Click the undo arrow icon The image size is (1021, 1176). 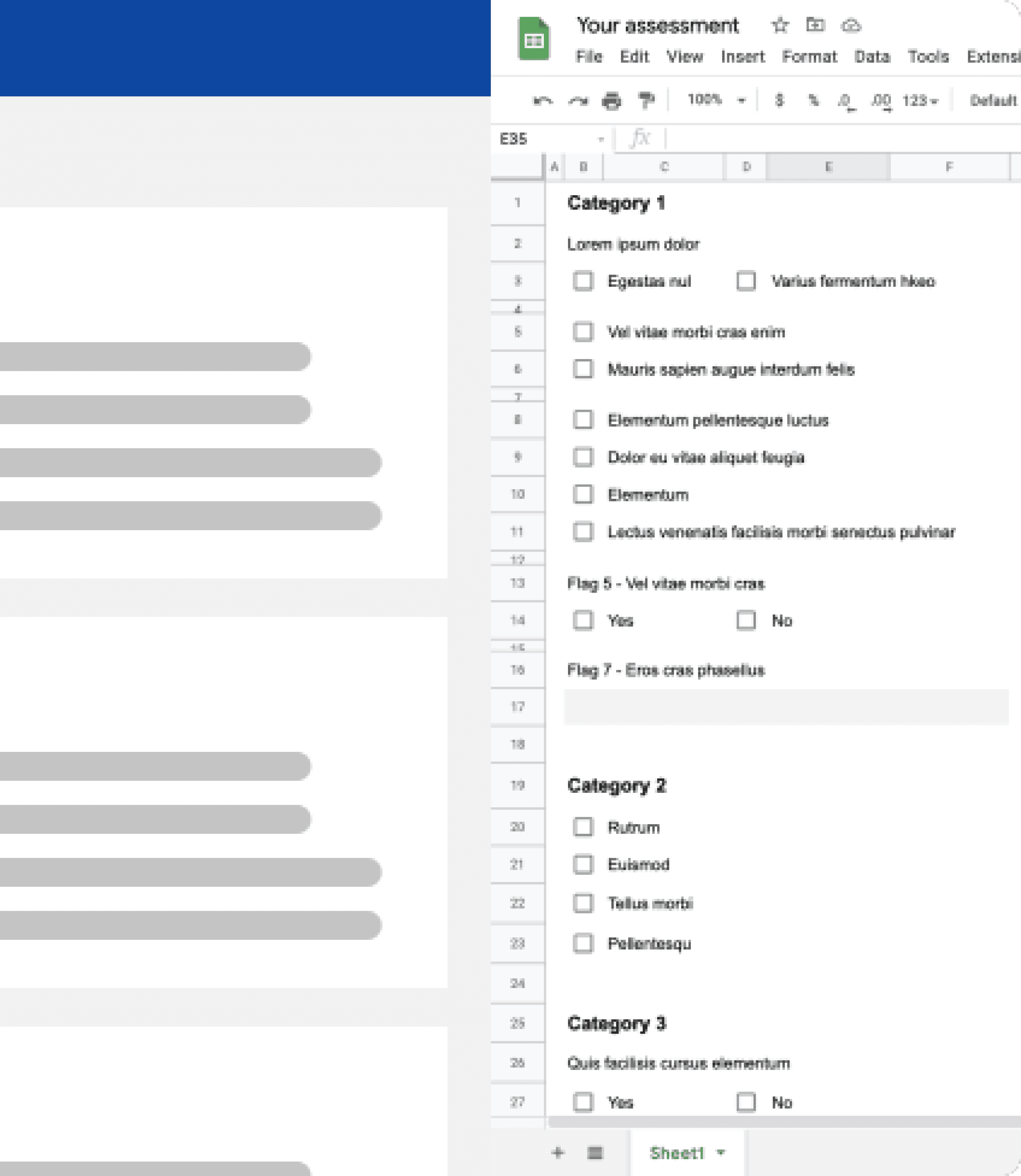(x=543, y=101)
